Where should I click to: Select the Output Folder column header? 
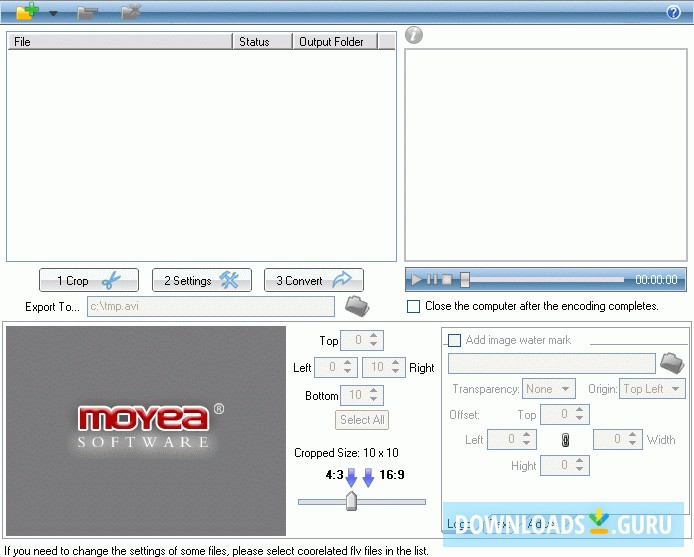(x=335, y=42)
